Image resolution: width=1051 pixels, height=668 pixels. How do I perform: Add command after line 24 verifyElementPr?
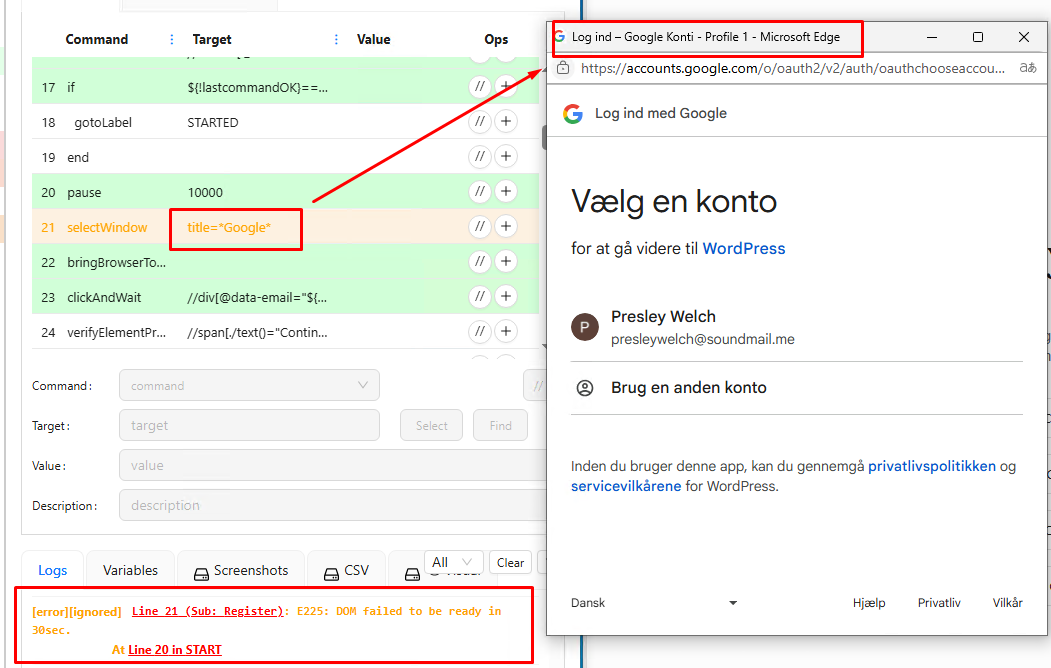(x=506, y=331)
